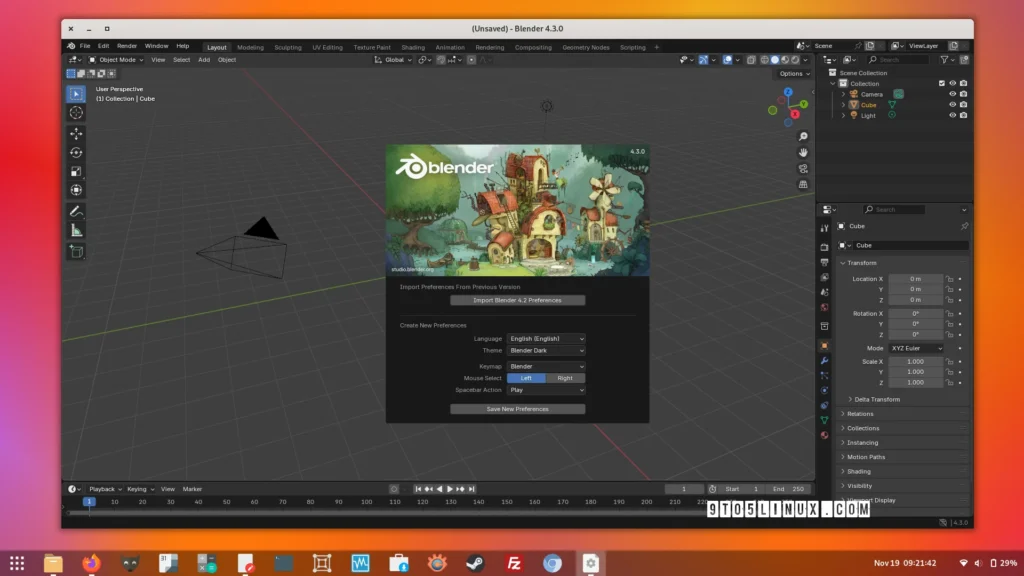Open the Material properties tab
This screenshot has width=1024, height=576.
[825, 435]
